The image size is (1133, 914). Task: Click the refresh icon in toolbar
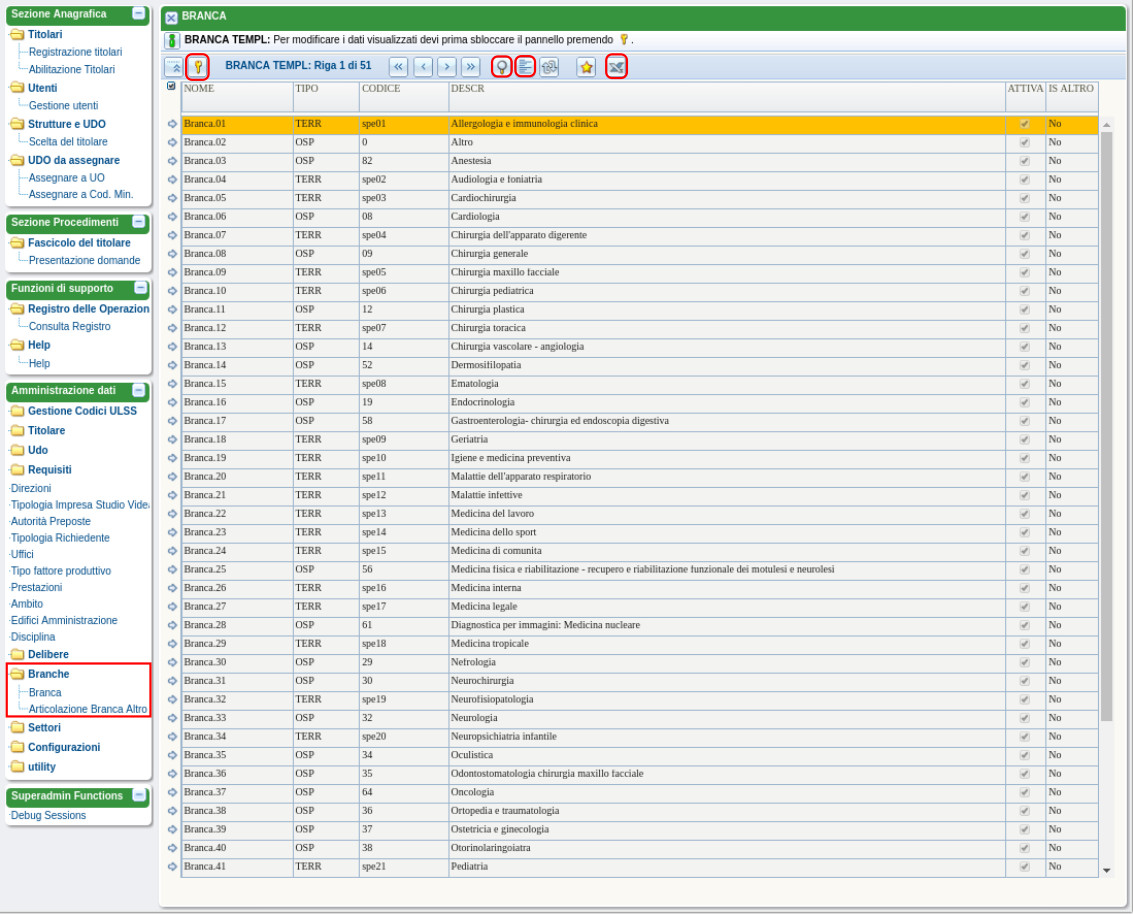point(549,67)
